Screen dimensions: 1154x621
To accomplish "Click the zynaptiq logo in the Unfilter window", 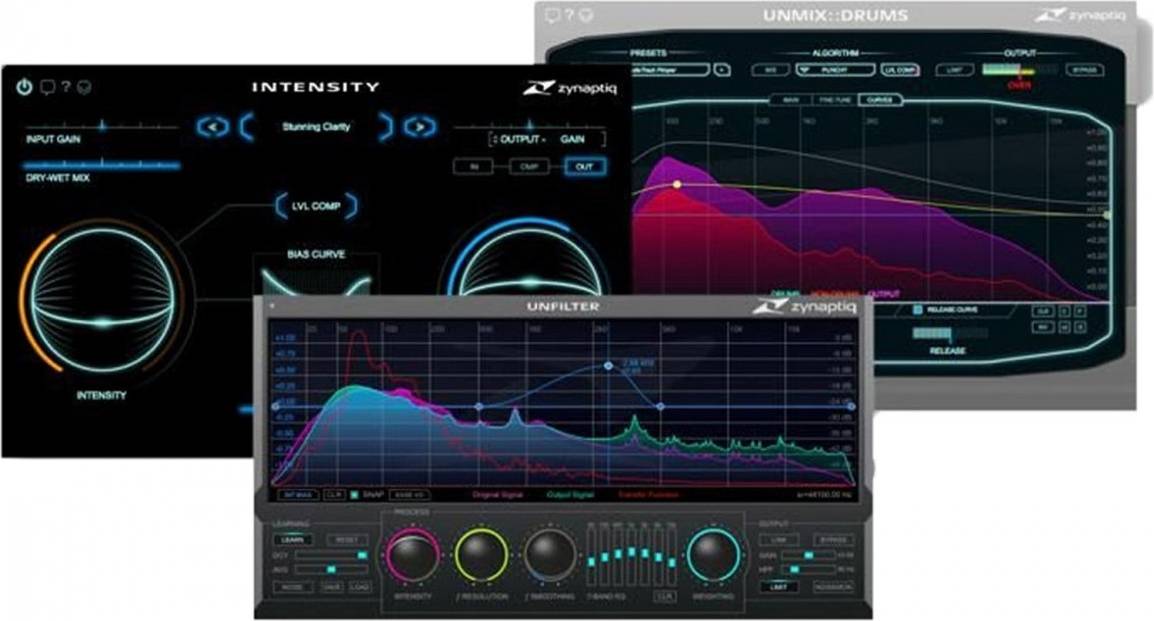I will 805,306.
